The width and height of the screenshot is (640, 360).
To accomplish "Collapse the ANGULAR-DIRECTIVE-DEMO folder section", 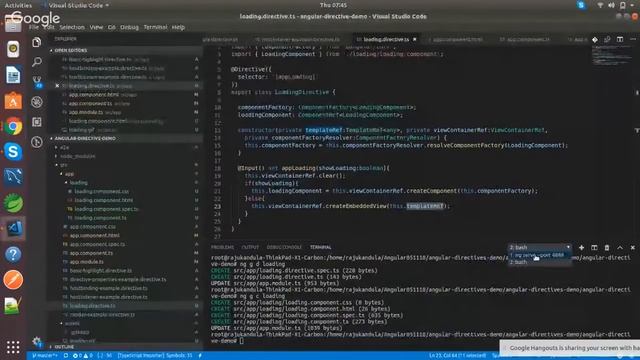I will tap(84, 138).
